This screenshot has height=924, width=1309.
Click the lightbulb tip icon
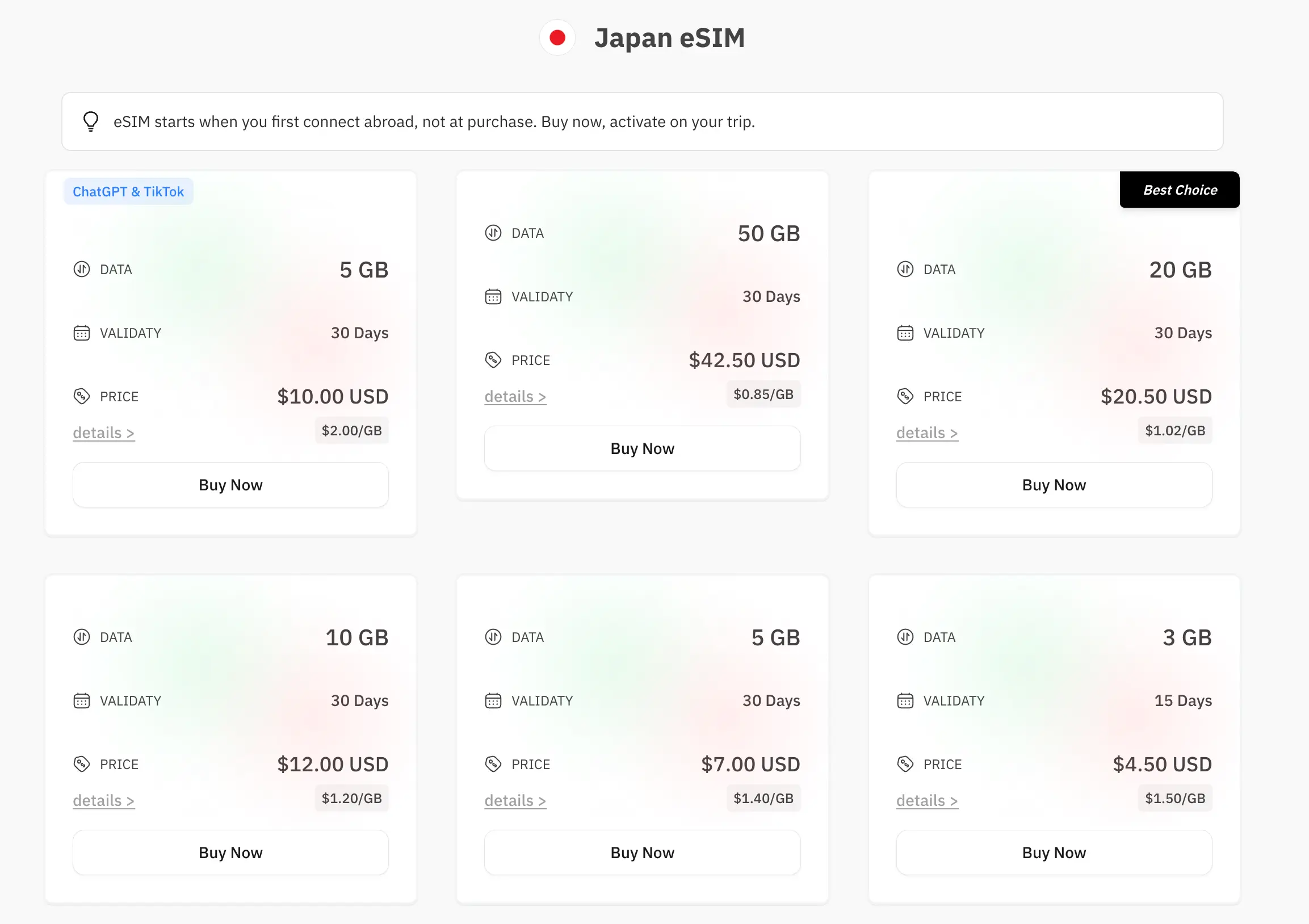[91, 121]
